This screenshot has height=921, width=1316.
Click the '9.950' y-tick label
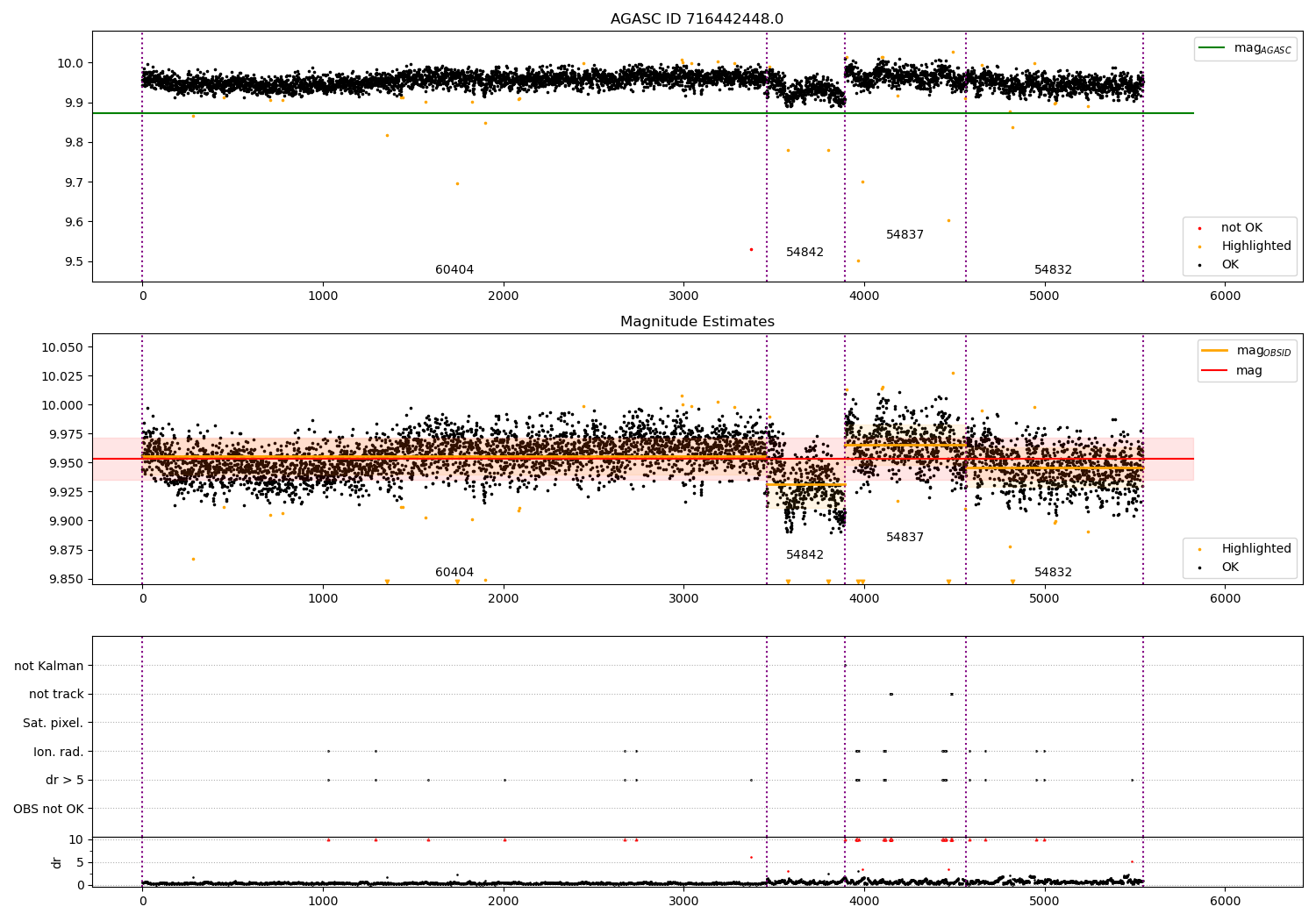pos(67,463)
